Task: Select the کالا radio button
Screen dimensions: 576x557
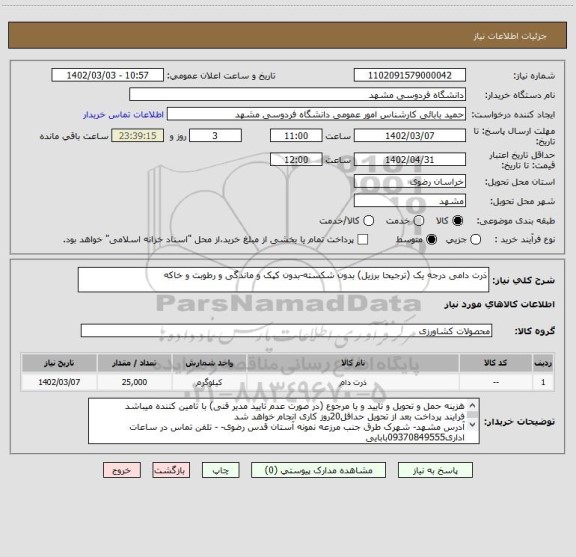Action: 458,221
